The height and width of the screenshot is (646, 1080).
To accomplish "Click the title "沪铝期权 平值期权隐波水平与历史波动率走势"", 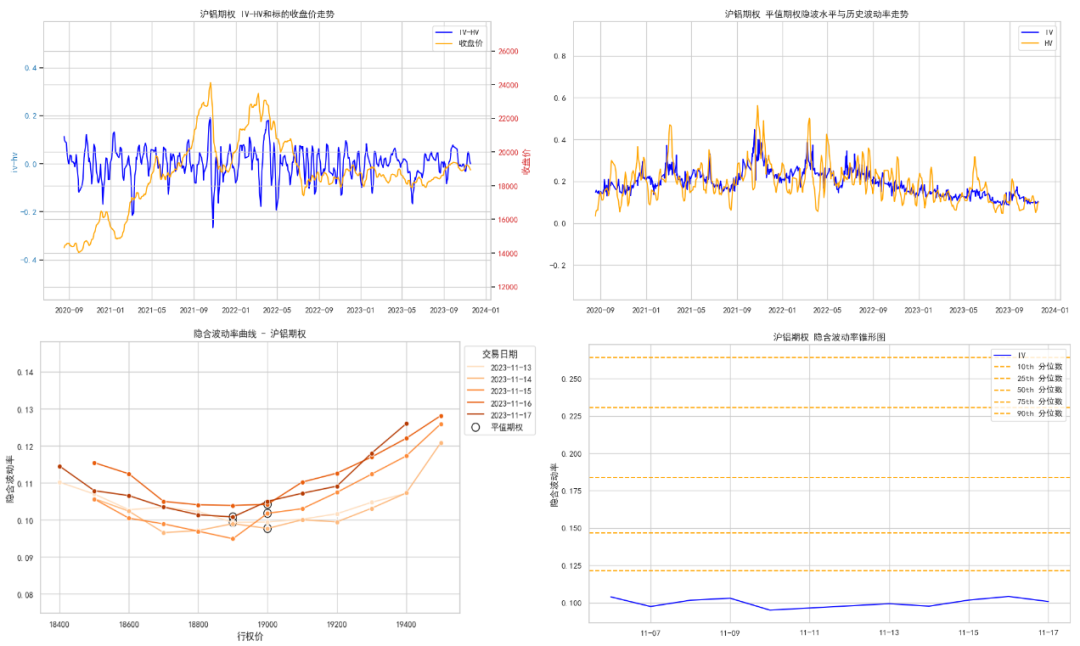I will [x=816, y=14].
